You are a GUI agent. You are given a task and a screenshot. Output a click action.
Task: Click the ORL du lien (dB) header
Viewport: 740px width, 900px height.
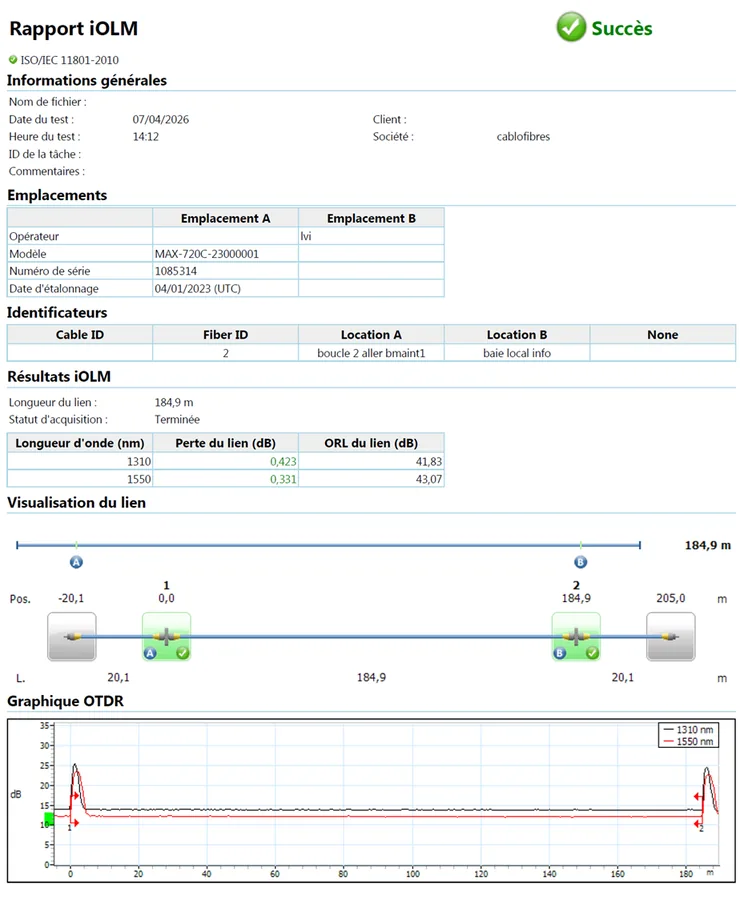[x=371, y=443]
